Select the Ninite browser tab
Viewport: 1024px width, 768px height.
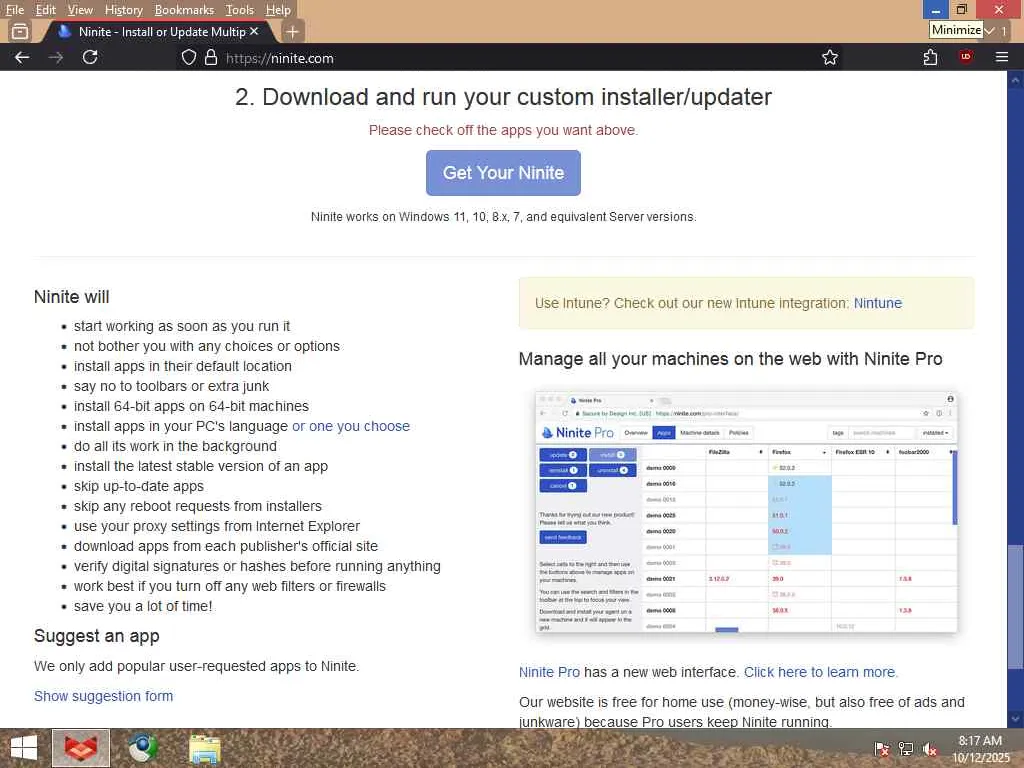(157, 31)
